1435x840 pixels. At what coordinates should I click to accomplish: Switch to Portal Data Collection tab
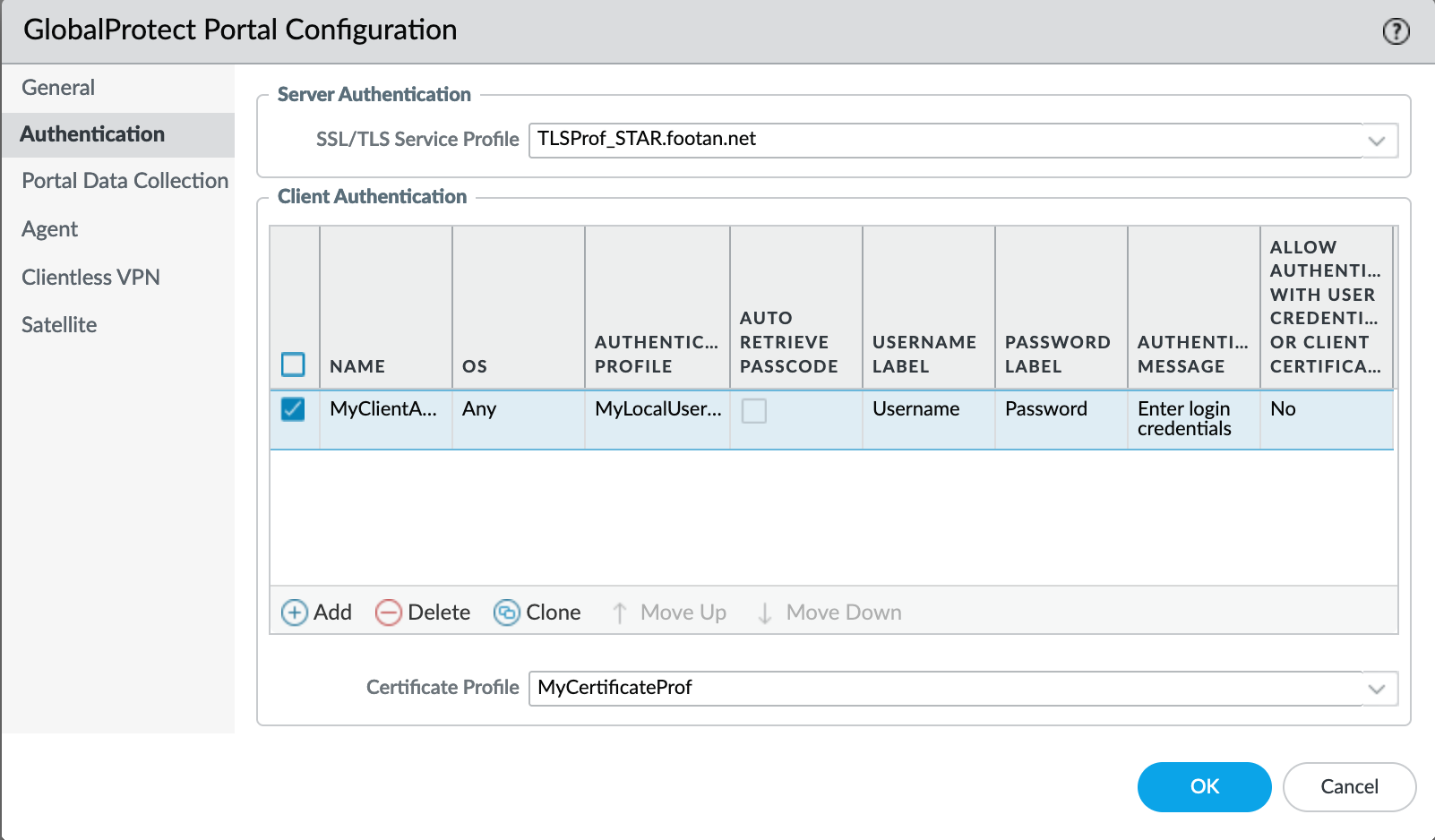pyautogui.click(x=118, y=181)
